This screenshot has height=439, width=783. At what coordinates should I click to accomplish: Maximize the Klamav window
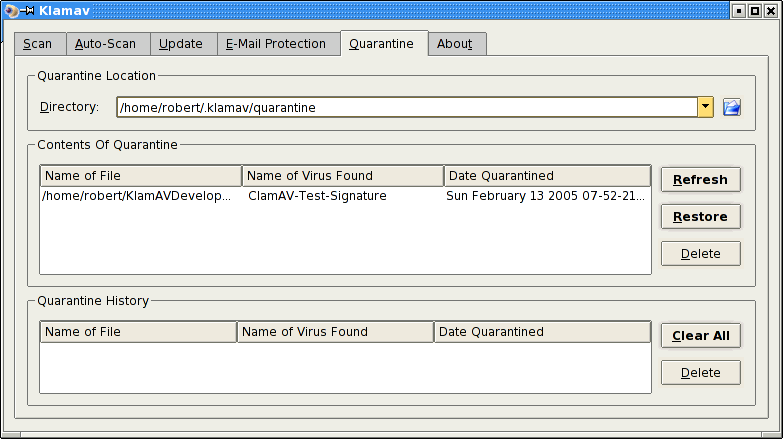pyautogui.click(x=755, y=10)
